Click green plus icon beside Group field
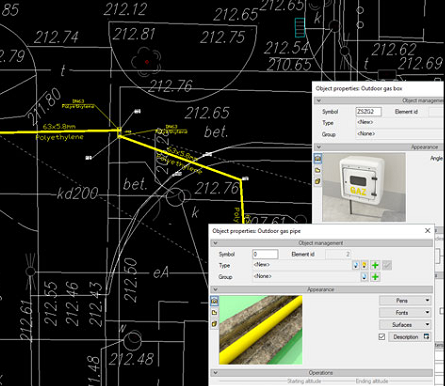This screenshot has width=445, height=386. click(x=375, y=277)
